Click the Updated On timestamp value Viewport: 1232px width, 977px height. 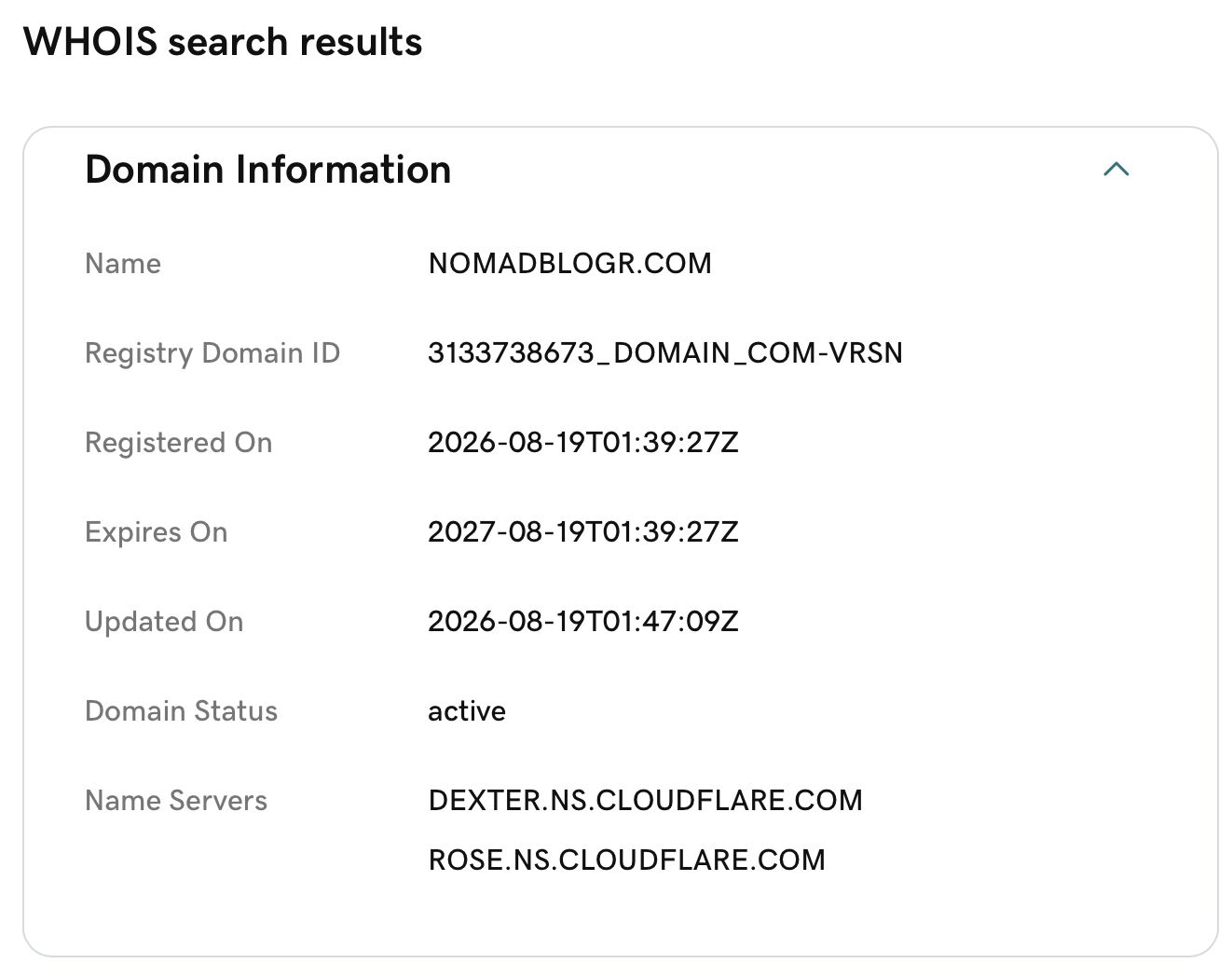click(583, 622)
